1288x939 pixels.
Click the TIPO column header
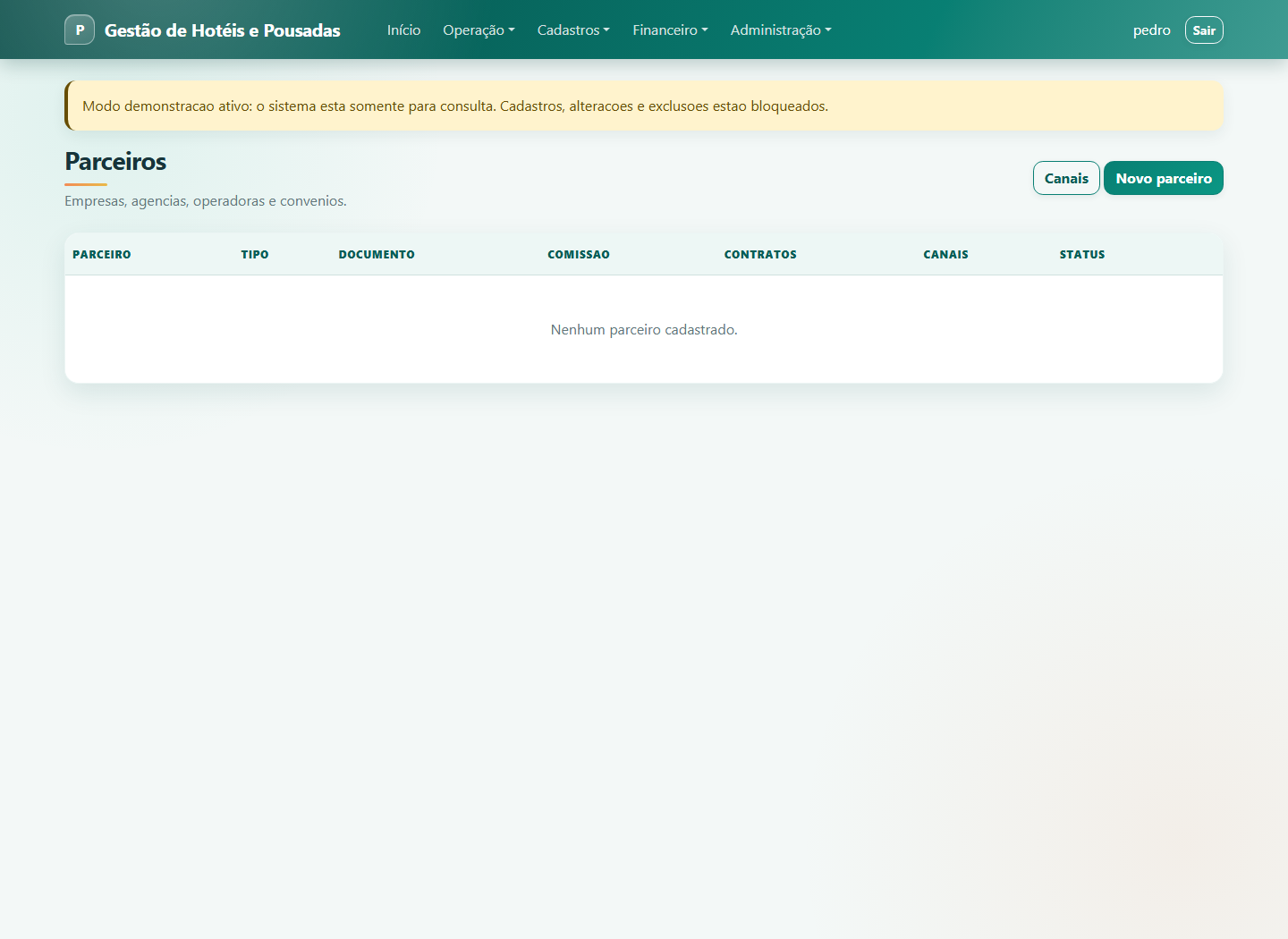point(255,255)
